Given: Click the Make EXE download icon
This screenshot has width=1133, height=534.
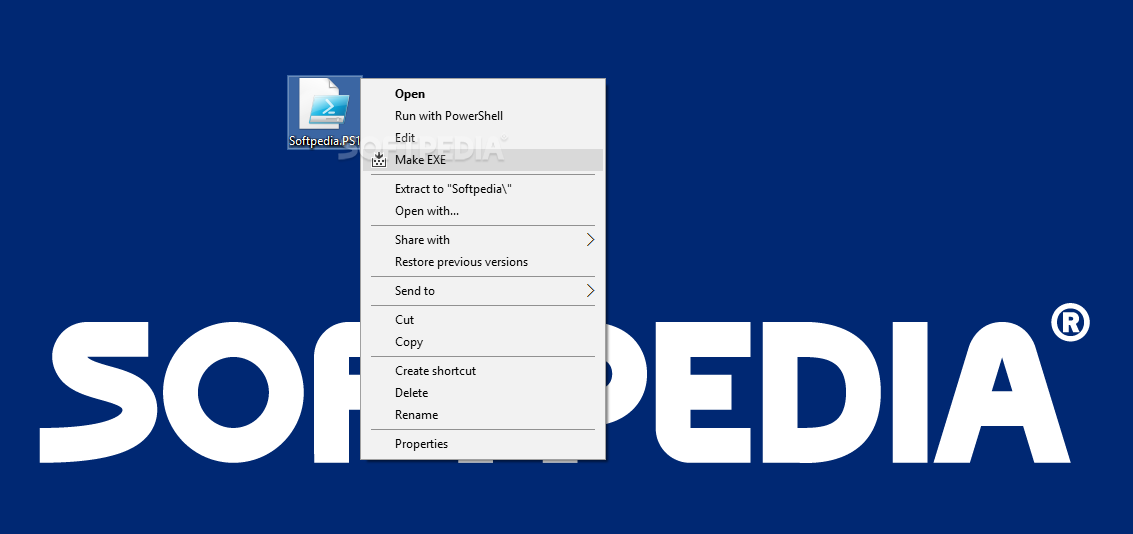Looking at the screenshot, I should (379, 160).
